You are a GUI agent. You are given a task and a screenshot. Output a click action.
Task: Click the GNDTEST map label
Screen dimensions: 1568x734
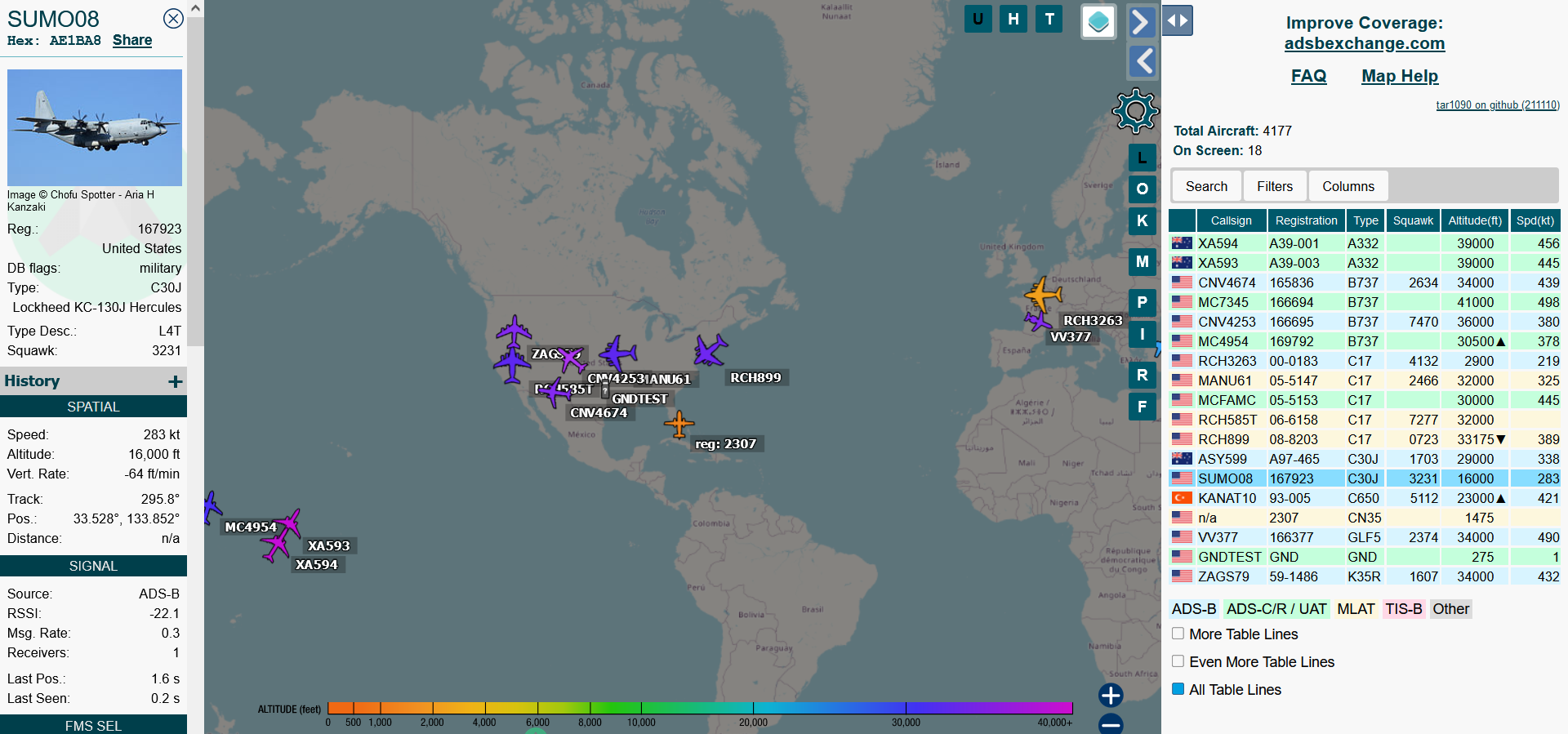(x=639, y=399)
